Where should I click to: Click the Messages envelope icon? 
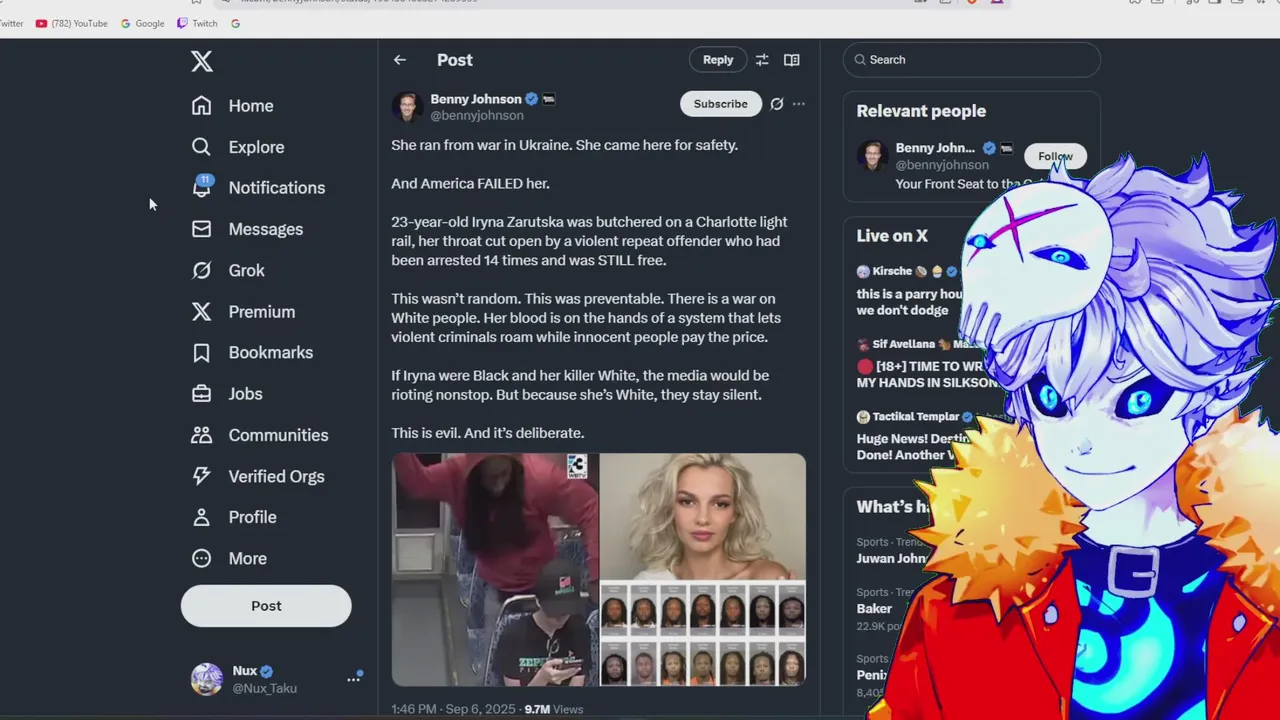[x=202, y=229]
